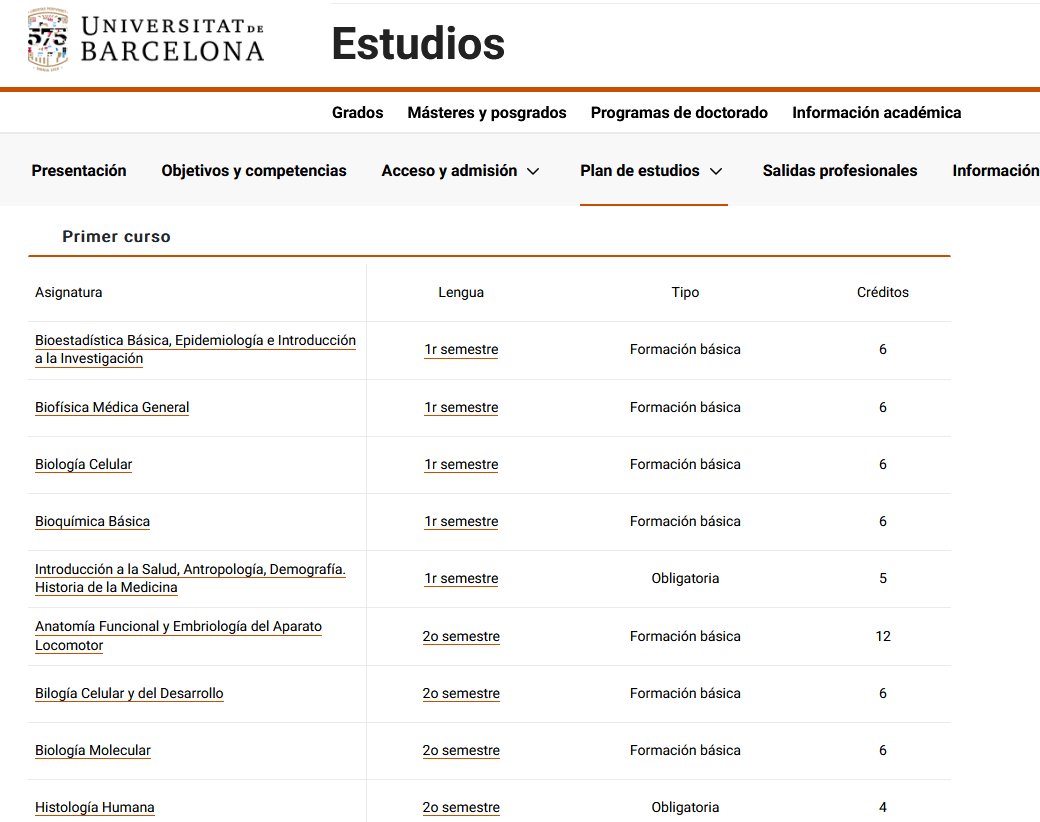Click 1r semestre link for Bioestadística Básica
Image resolution: width=1040 pixels, height=822 pixels.
(461, 350)
